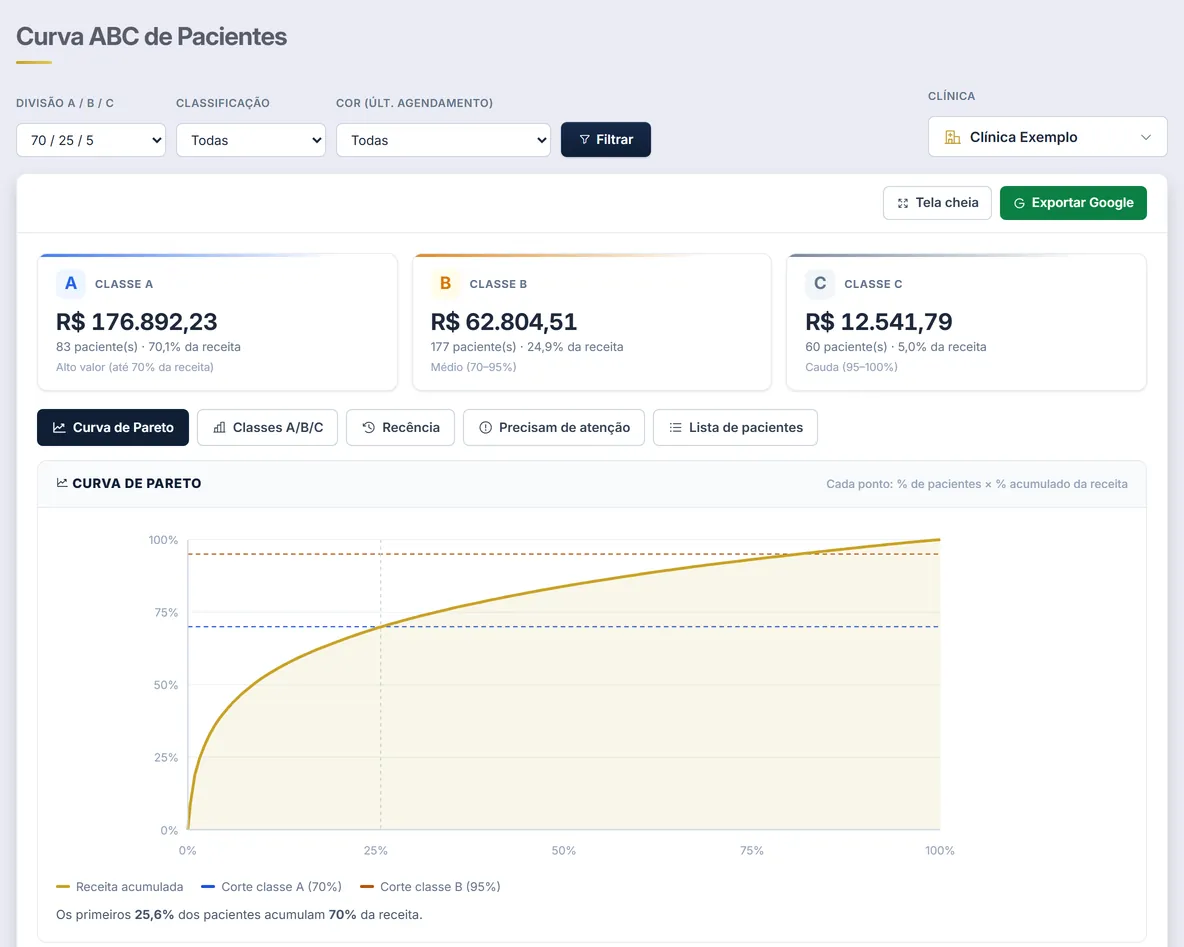1184x947 pixels.
Task: Apply filters with the Filtrar button
Action: (x=606, y=140)
